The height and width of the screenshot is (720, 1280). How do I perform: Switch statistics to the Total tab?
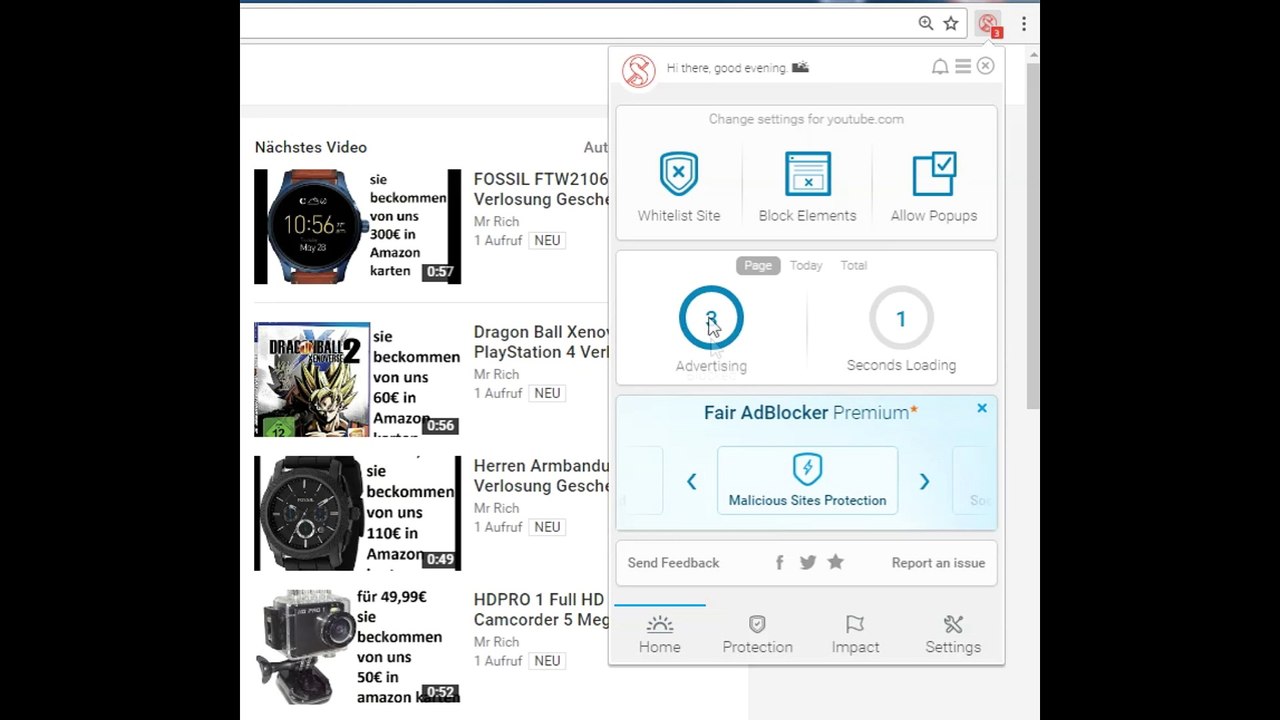point(853,265)
